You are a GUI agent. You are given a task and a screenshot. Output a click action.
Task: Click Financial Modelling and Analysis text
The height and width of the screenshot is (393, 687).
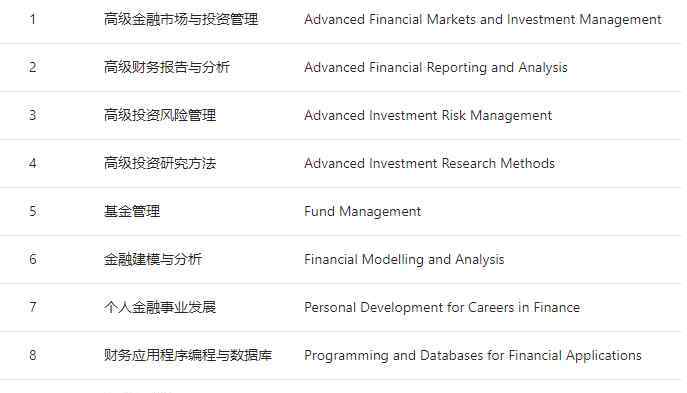click(x=404, y=259)
